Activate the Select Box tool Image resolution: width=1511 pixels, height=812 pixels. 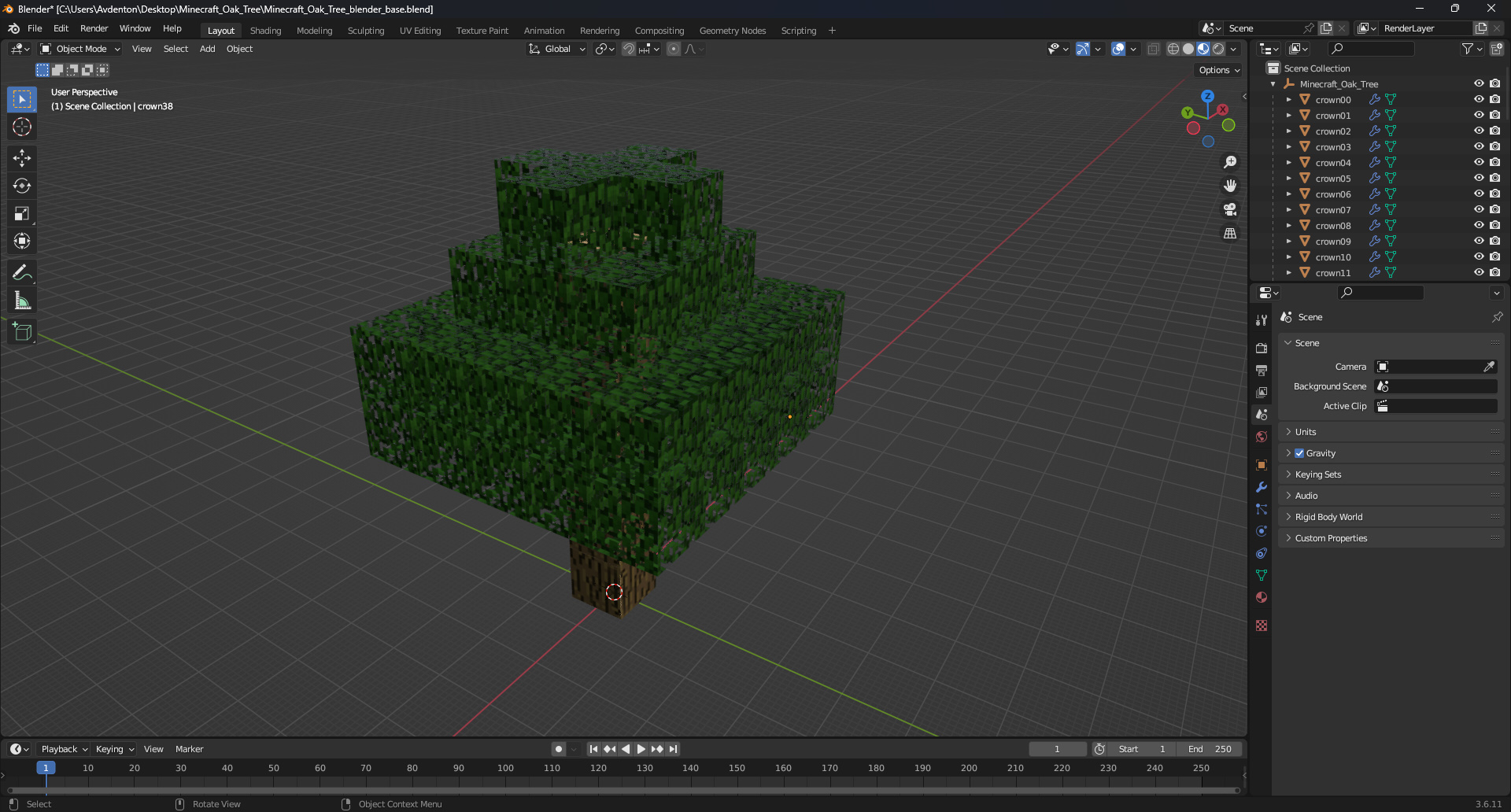pyautogui.click(x=22, y=99)
